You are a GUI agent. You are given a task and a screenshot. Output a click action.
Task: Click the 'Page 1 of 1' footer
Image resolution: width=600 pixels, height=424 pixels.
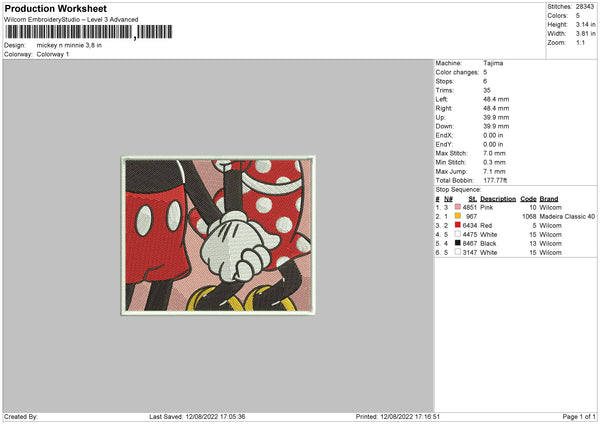[x=579, y=416]
